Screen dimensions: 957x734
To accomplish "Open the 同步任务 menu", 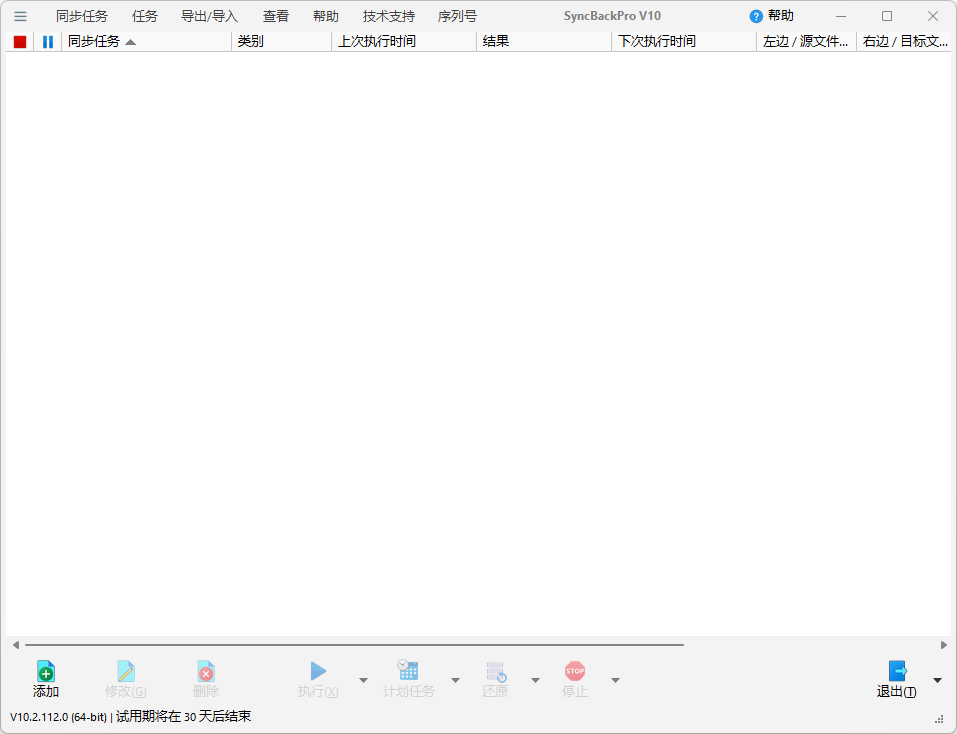I will coord(82,16).
